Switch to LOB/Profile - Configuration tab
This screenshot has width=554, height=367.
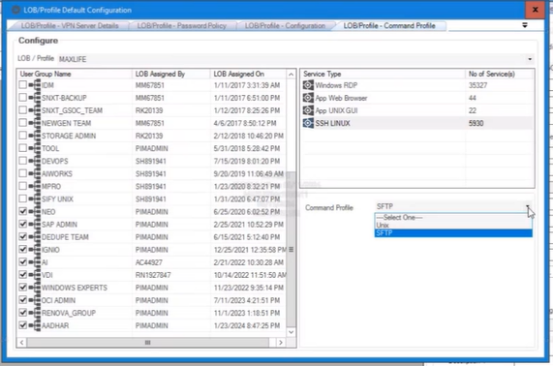tap(285, 26)
